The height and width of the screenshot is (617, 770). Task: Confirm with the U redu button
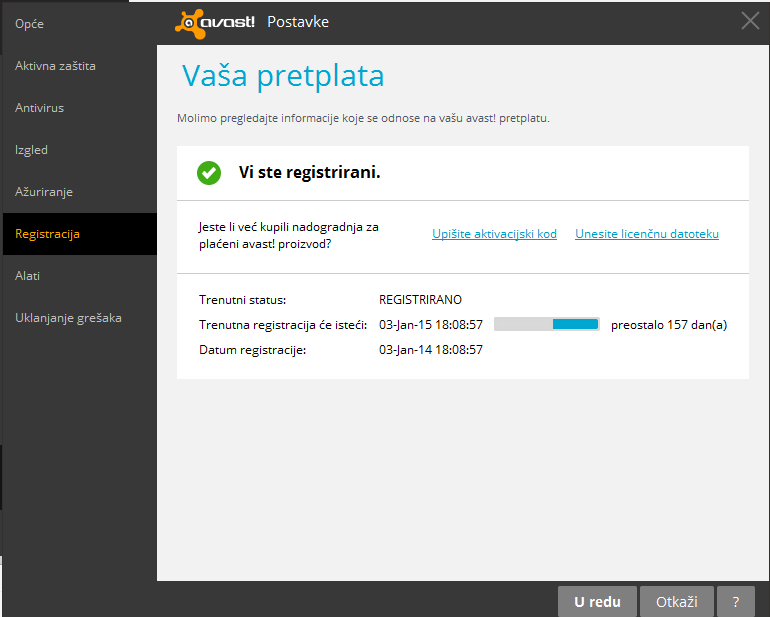(x=597, y=601)
